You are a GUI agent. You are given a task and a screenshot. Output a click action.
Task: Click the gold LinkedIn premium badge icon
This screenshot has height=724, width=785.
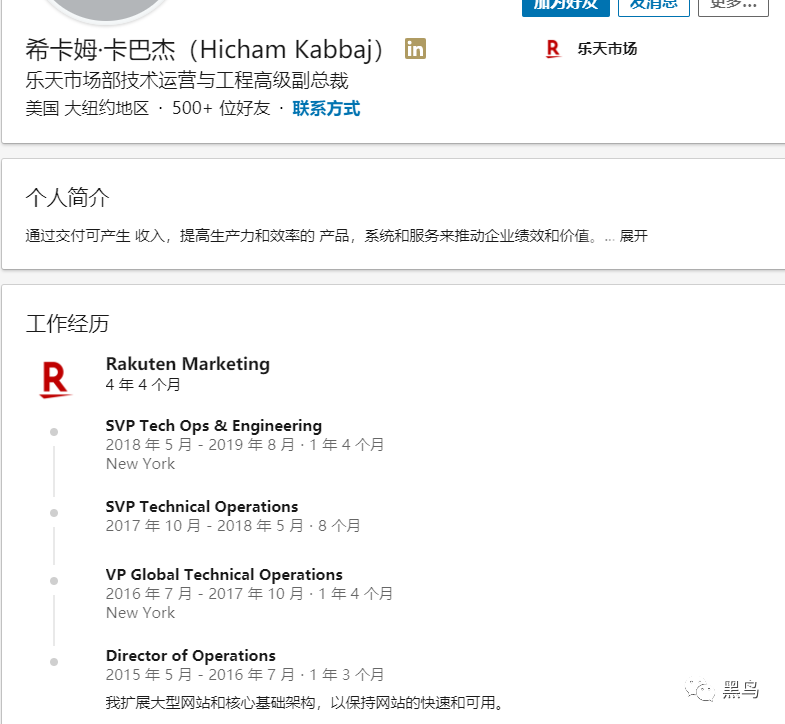(415, 49)
